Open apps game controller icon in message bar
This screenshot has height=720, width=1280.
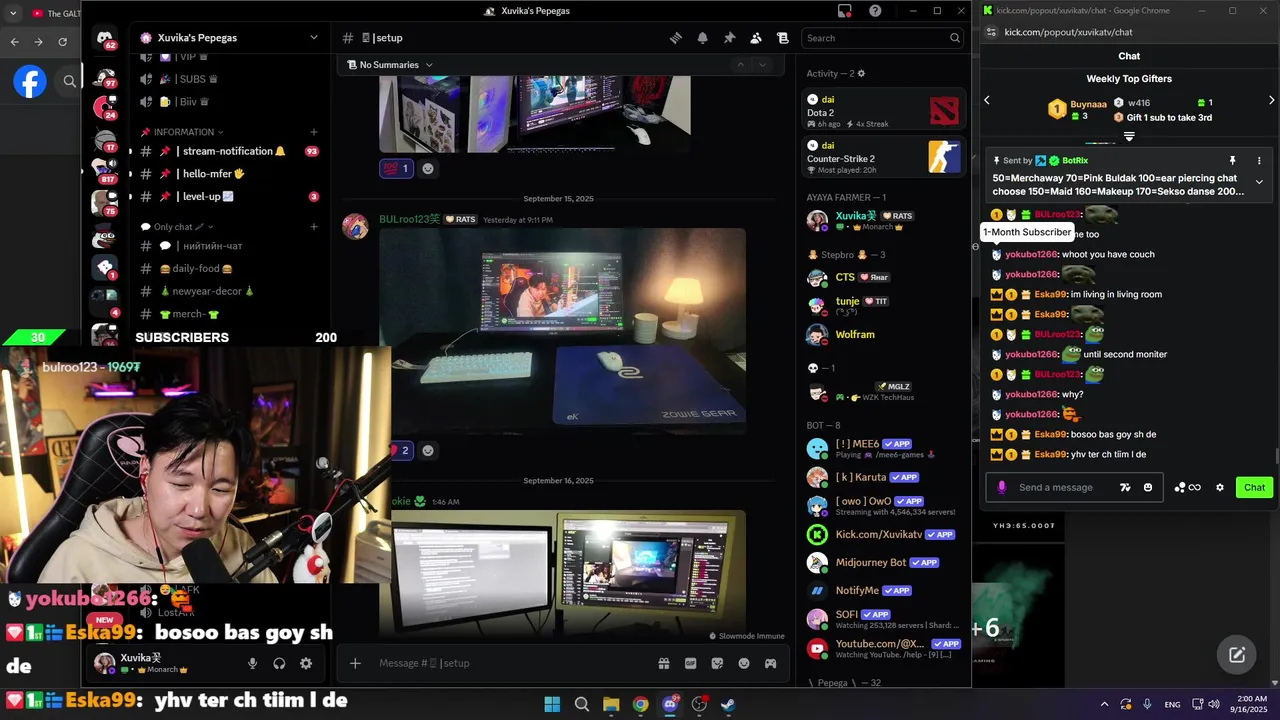point(770,663)
